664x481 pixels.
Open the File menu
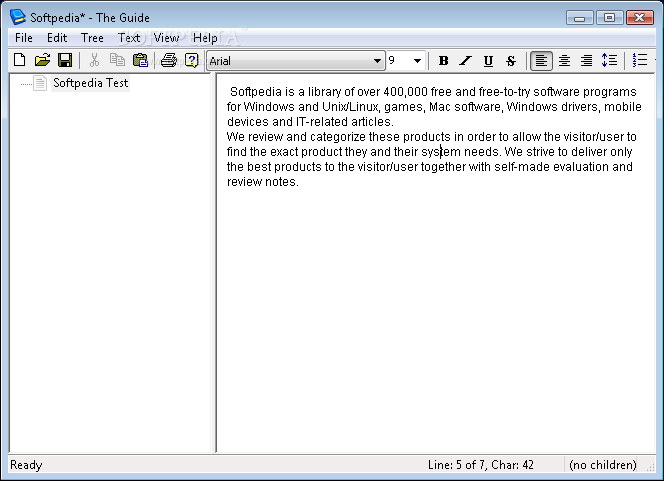(x=24, y=38)
